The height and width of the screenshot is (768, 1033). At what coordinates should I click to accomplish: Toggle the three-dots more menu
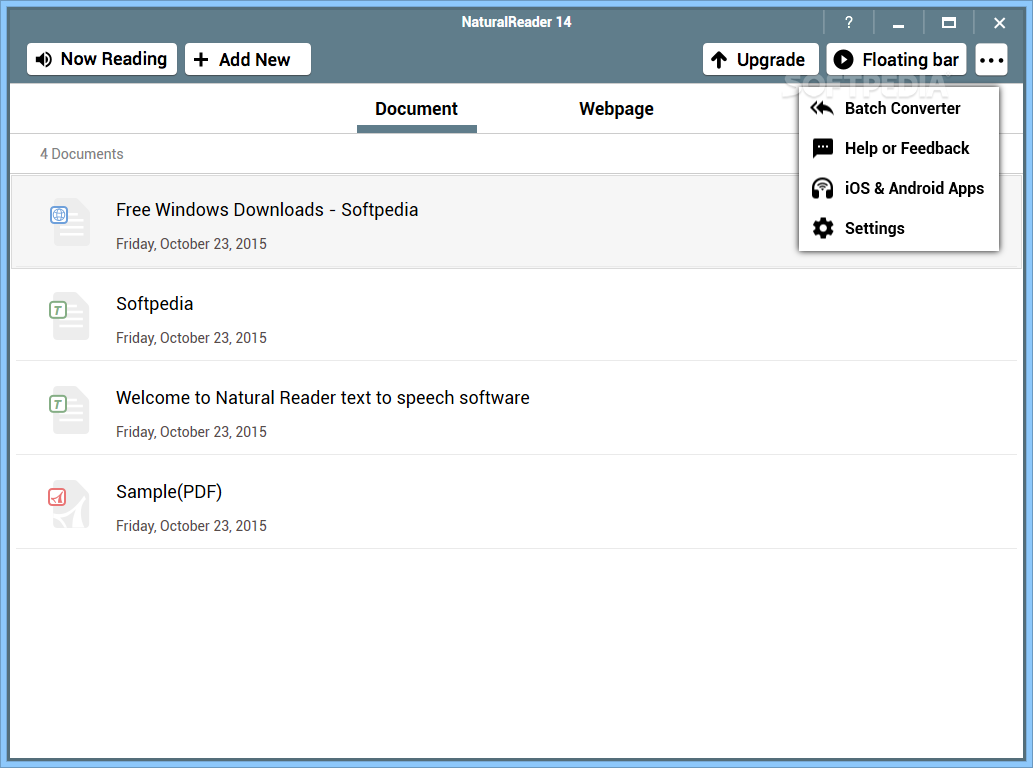point(991,60)
